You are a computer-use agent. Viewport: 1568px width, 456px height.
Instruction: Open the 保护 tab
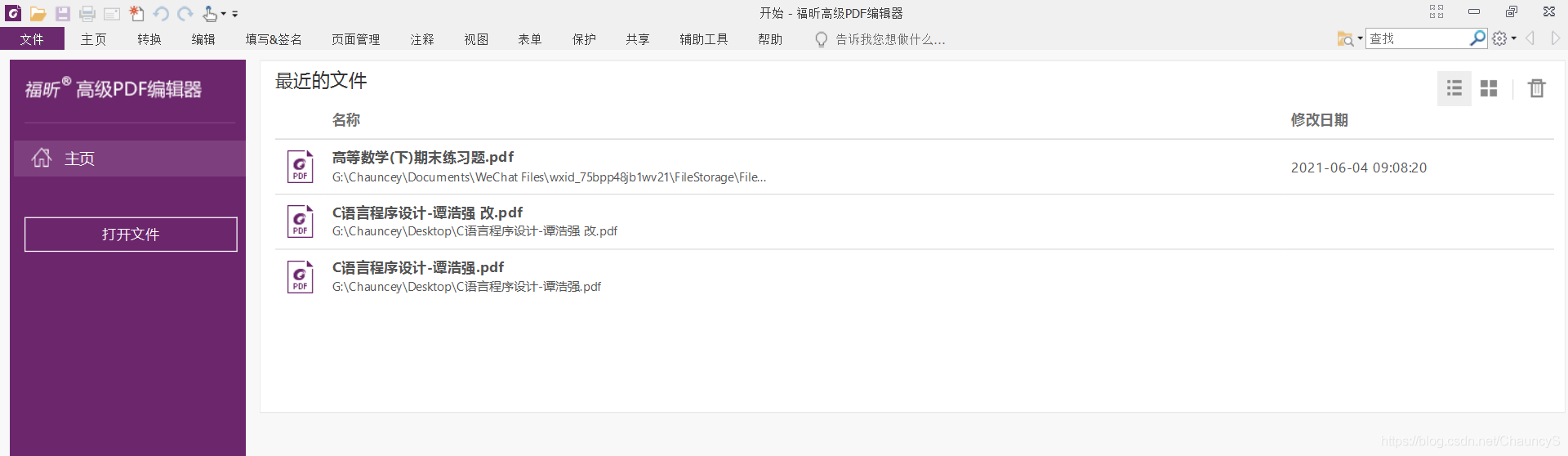584,39
